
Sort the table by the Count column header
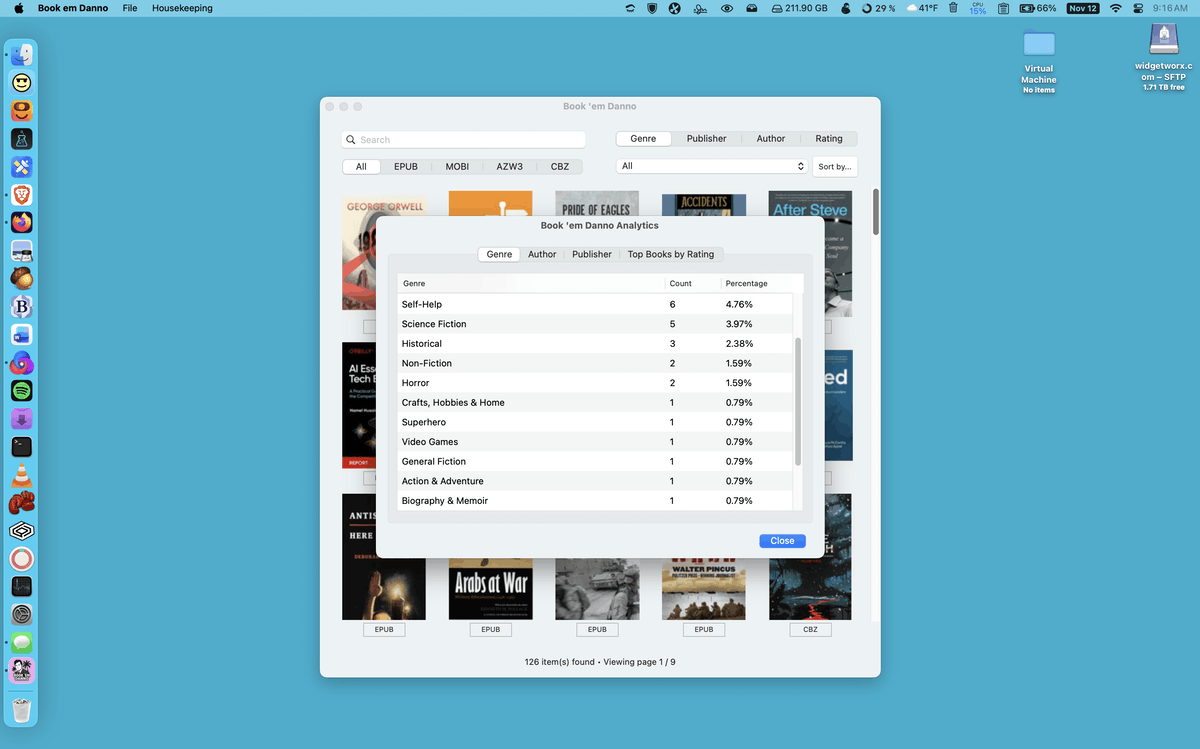point(681,284)
